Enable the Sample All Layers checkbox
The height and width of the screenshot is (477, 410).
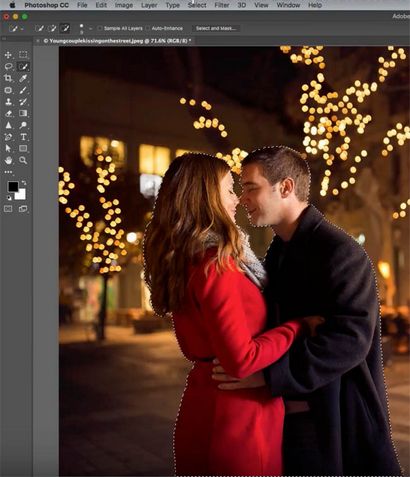pos(100,28)
